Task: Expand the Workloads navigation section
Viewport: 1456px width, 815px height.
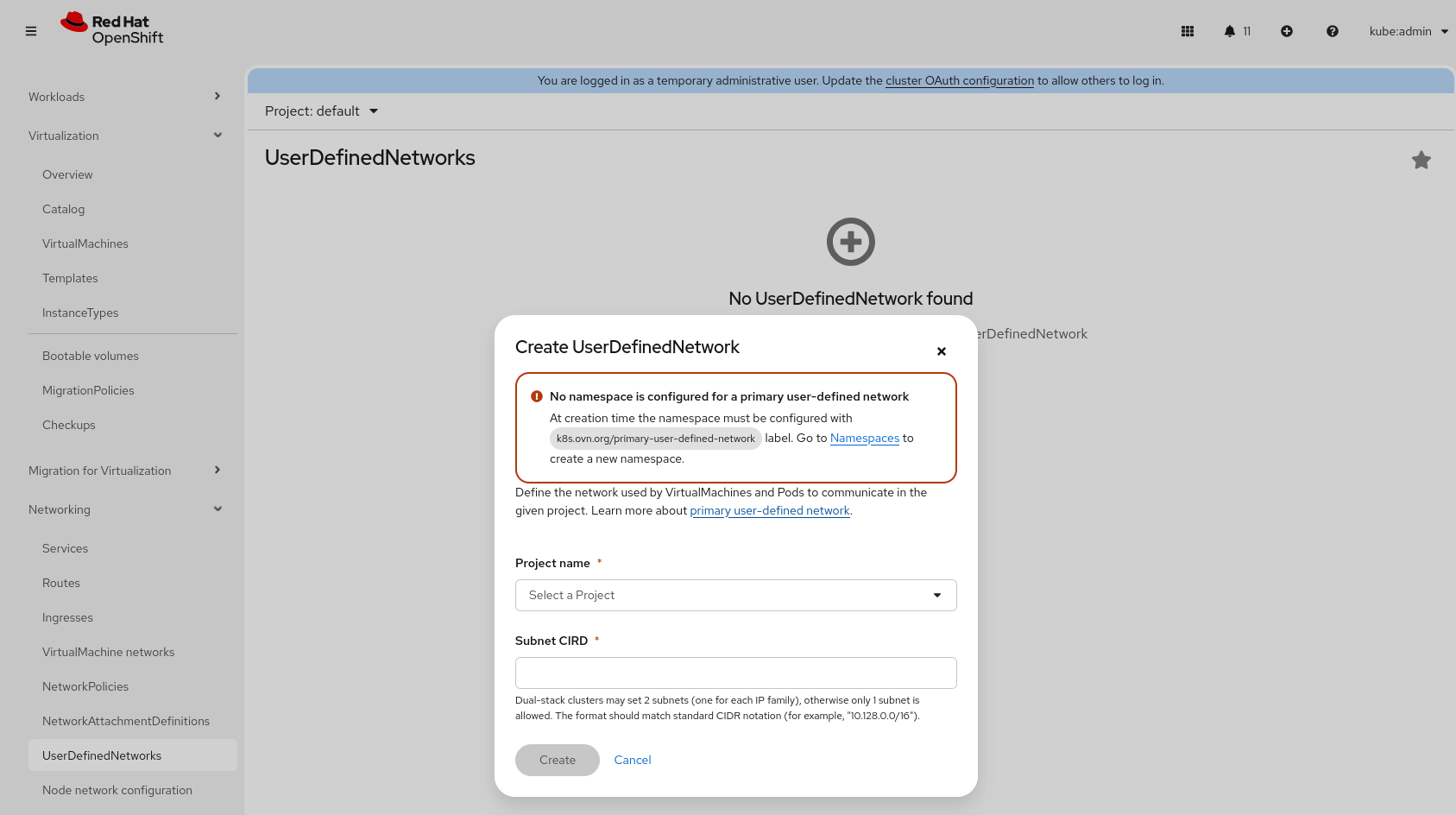Action: click(125, 97)
